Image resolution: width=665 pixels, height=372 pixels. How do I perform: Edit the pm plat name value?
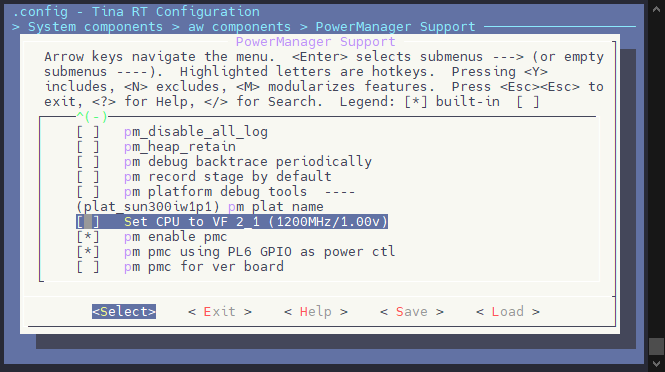[x=200, y=207]
